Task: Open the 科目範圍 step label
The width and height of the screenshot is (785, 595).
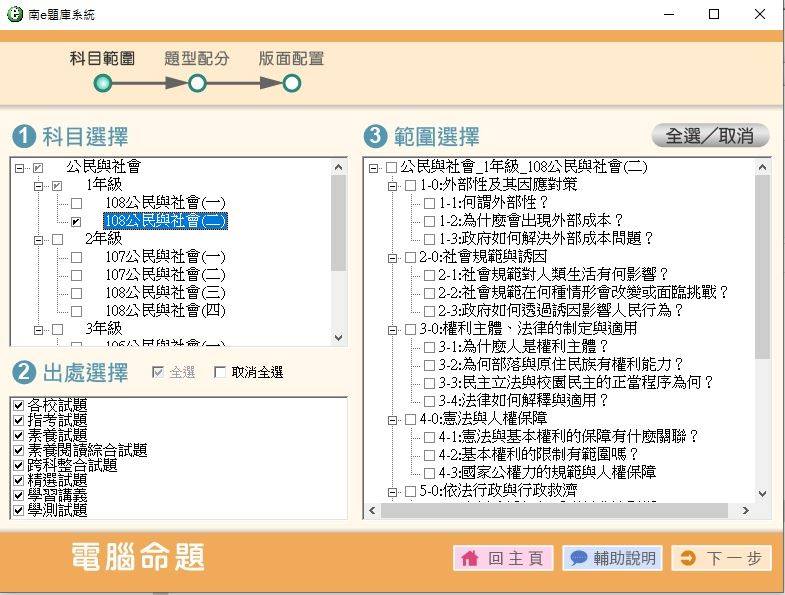Action: 103,59
